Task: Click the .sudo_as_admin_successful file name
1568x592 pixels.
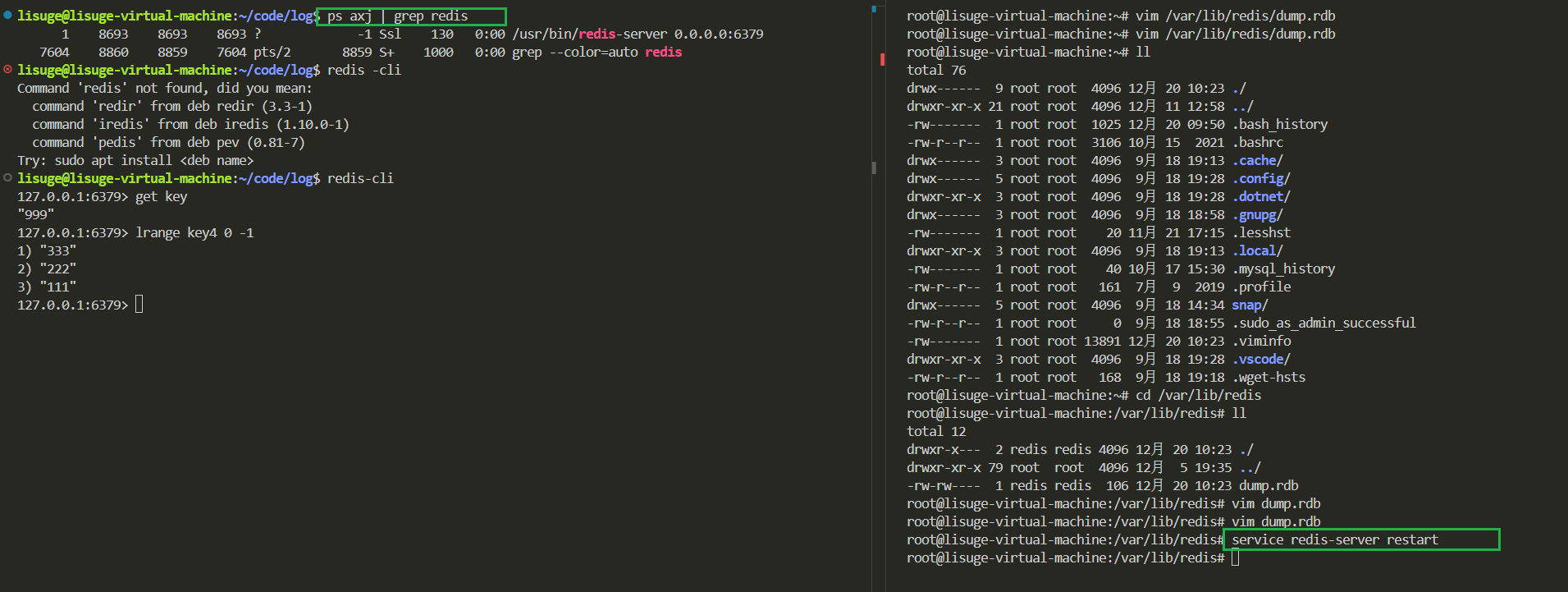Action: (x=1324, y=323)
